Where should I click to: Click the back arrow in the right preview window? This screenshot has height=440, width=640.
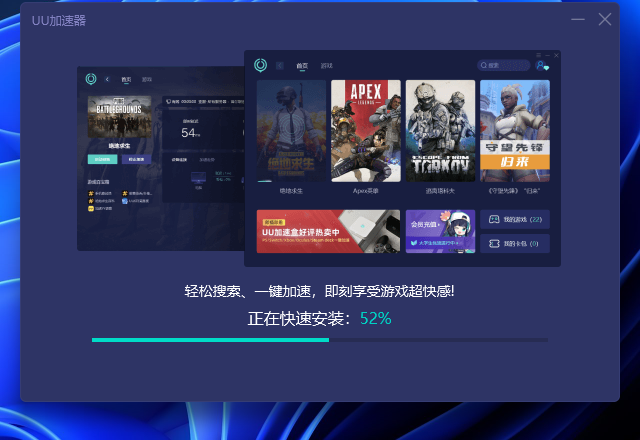pos(280,66)
